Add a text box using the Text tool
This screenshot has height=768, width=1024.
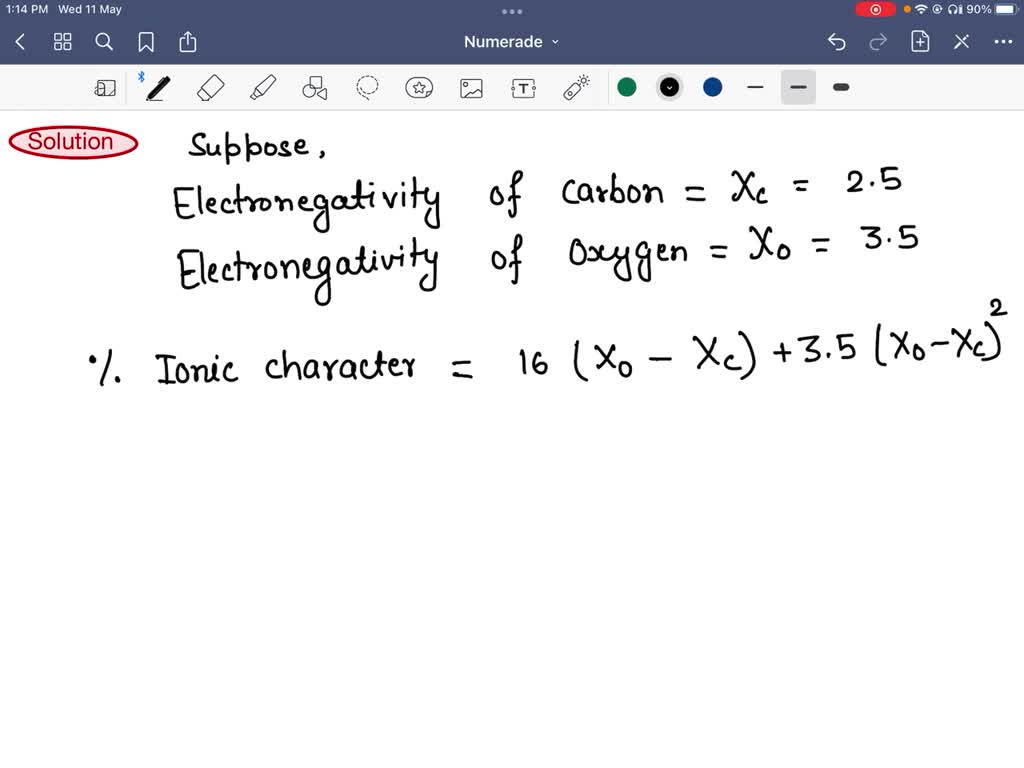(523, 87)
